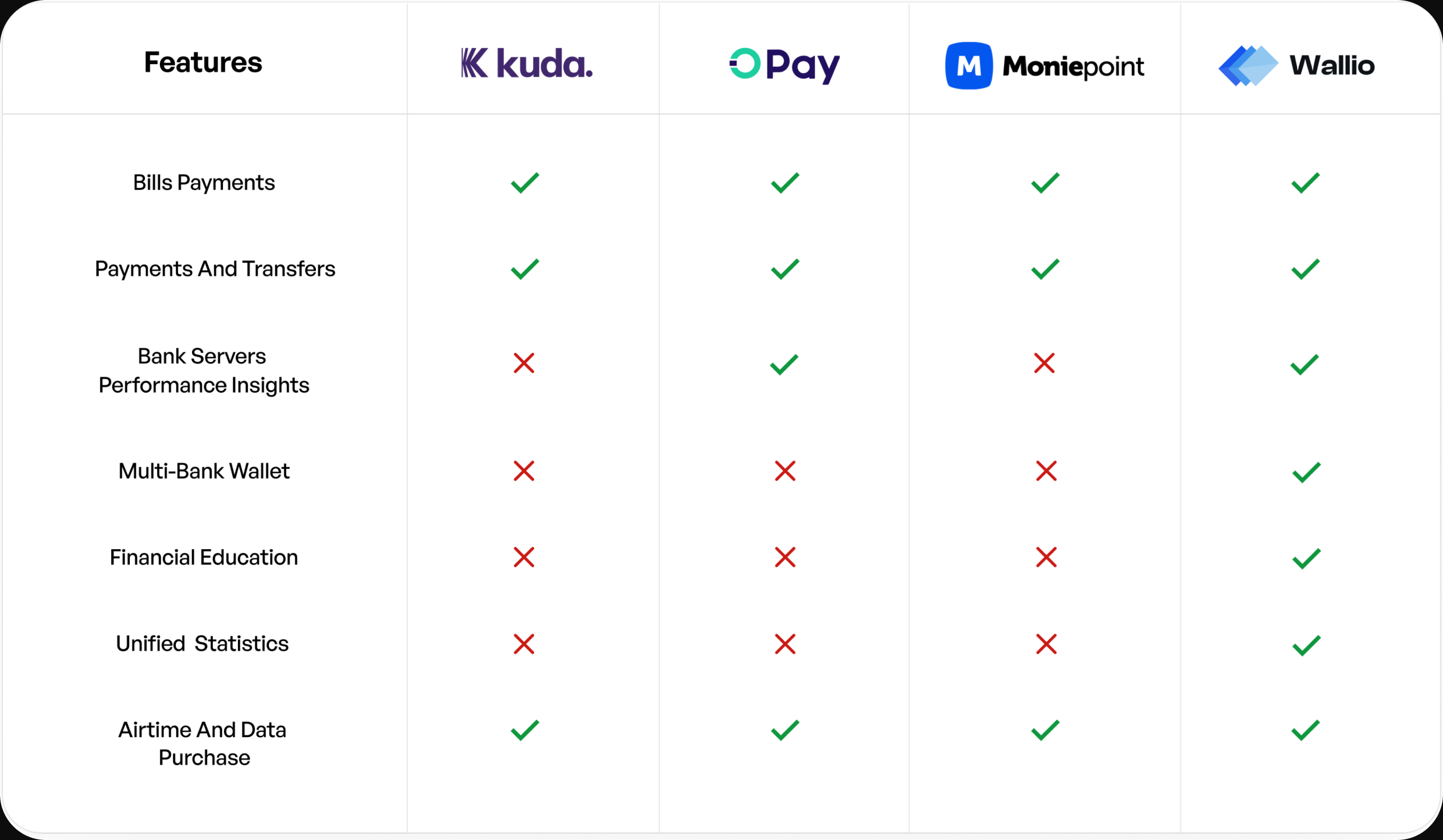Viewport: 1443px width, 840px height.
Task: Click Moniepoint's red cross for Bank Servers Insights
Action: (1044, 363)
